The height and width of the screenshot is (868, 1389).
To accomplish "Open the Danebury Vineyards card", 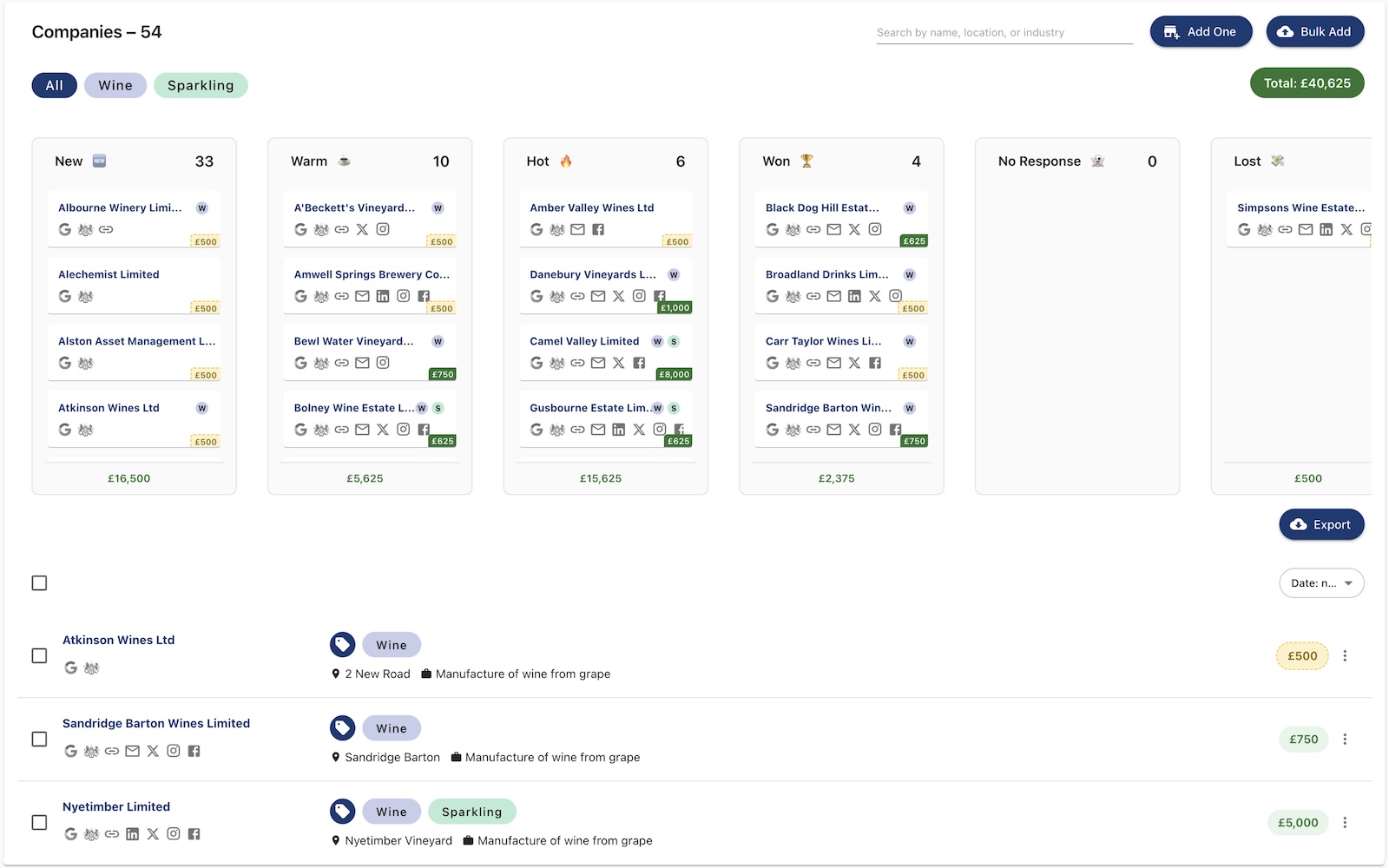I will pos(606,286).
